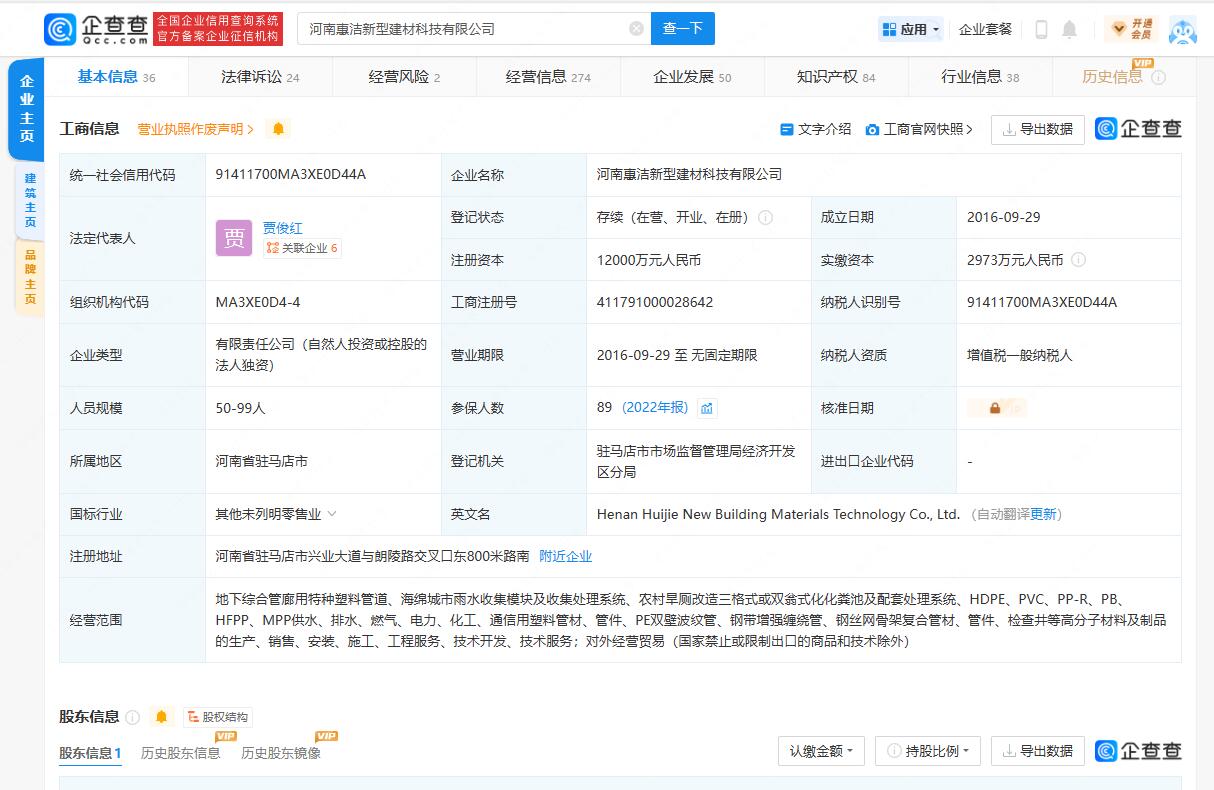Clear the search box text
The width and height of the screenshot is (1214, 790).
click(636, 29)
